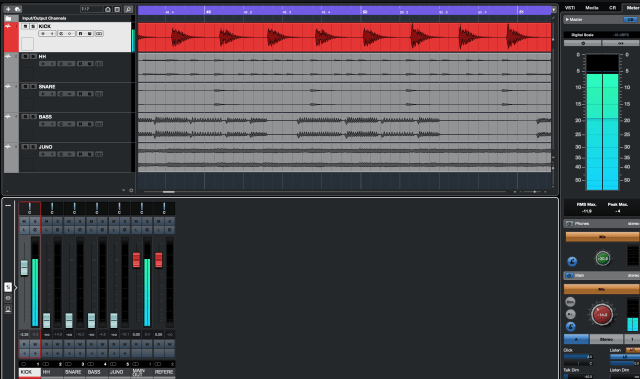Expand the mixer left zone arrow
The width and height of the screenshot is (640, 379).
click(x=16, y=288)
